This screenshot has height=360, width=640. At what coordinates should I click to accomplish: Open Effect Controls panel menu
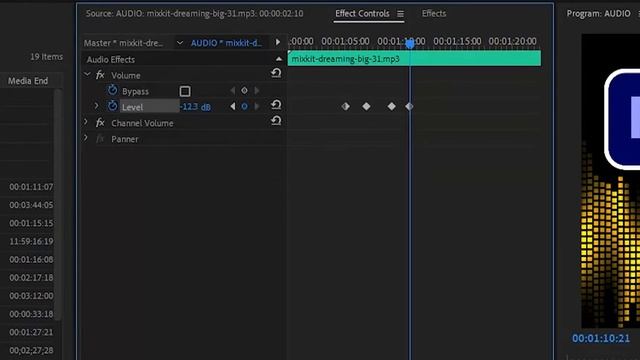400,14
